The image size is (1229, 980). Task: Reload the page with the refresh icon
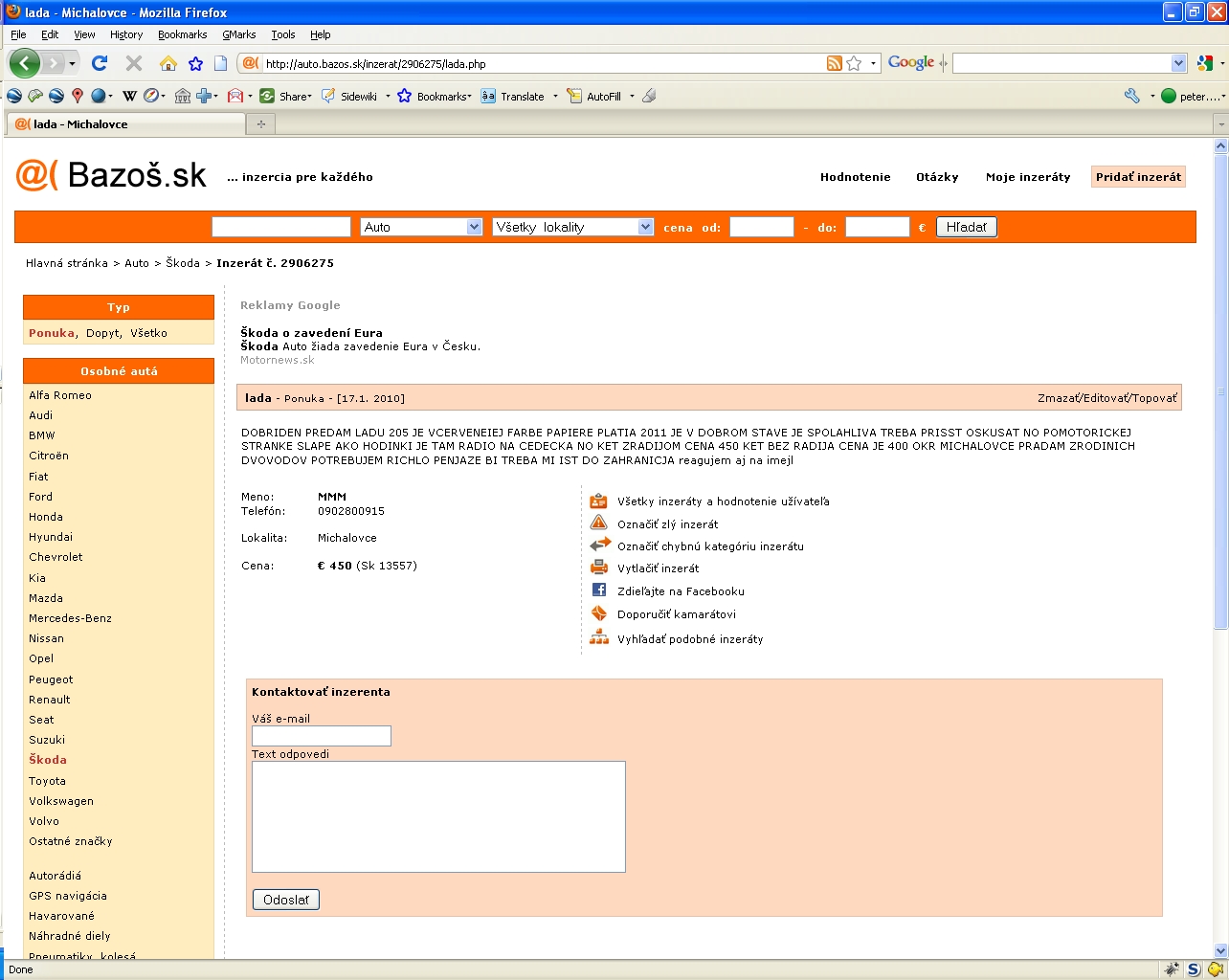tap(99, 63)
